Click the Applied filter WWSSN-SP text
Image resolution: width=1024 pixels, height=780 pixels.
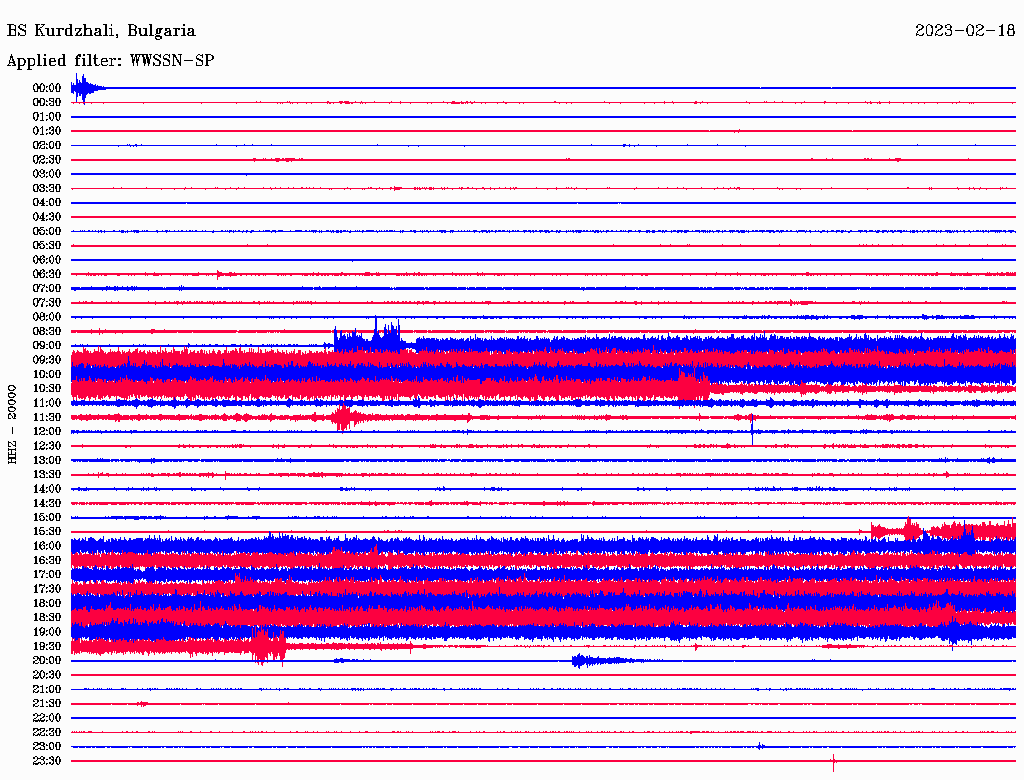click(x=110, y=61)
